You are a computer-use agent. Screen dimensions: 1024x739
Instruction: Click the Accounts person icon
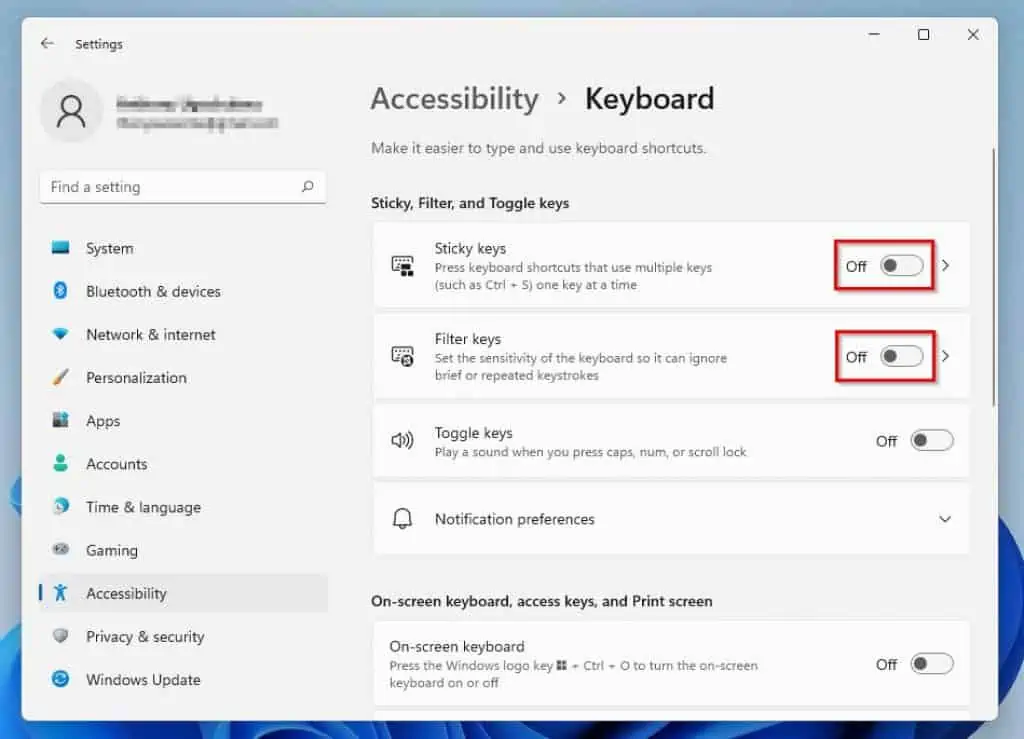click(x=60, y=464)
